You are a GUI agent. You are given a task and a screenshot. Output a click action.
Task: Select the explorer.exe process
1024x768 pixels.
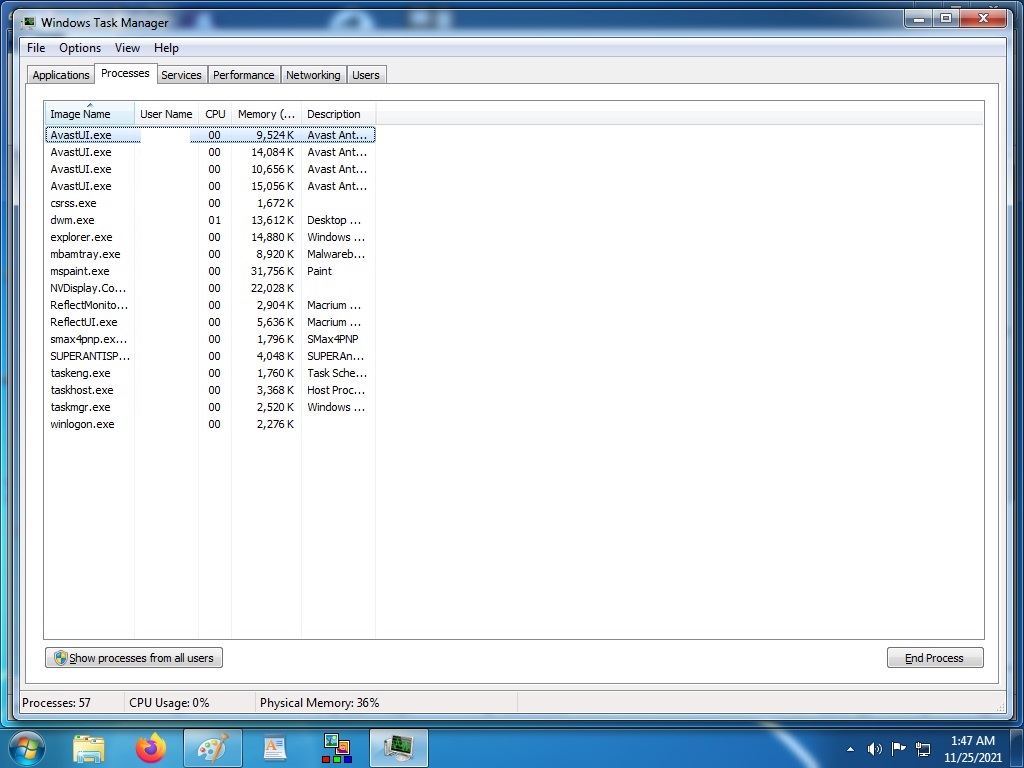point(210,237)
